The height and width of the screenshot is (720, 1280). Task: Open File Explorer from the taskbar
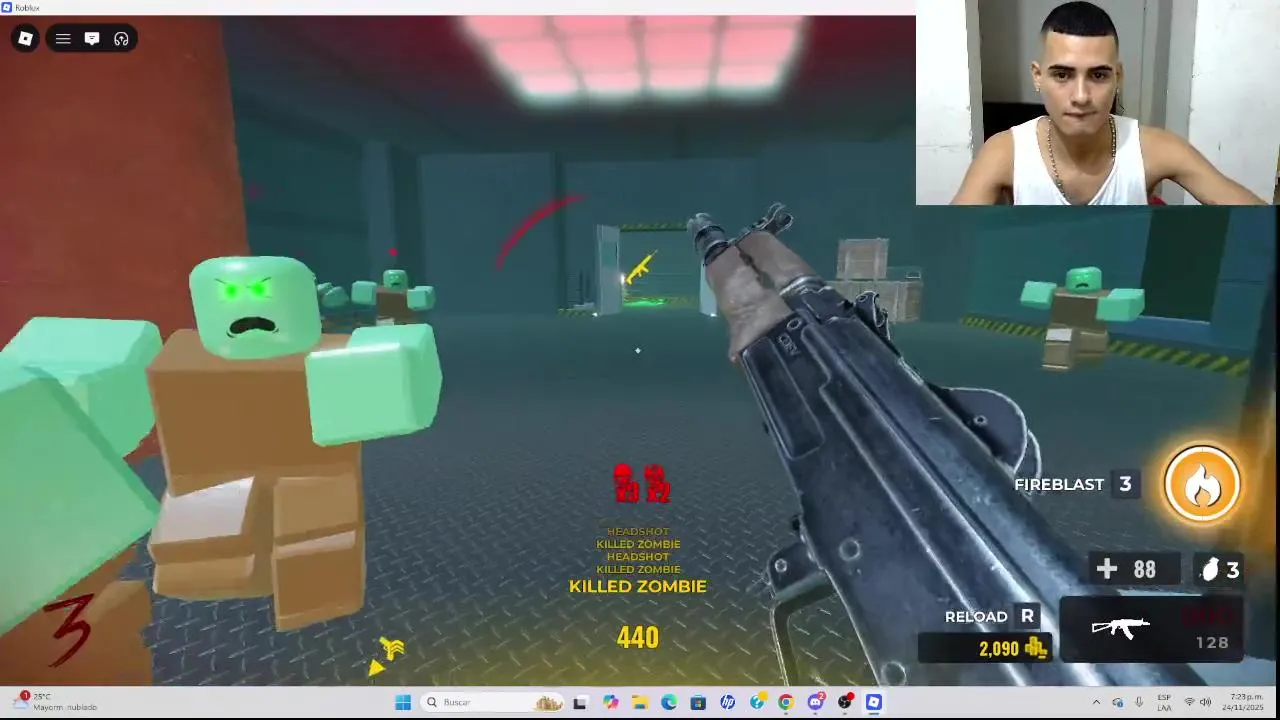[x=639, y=702]
